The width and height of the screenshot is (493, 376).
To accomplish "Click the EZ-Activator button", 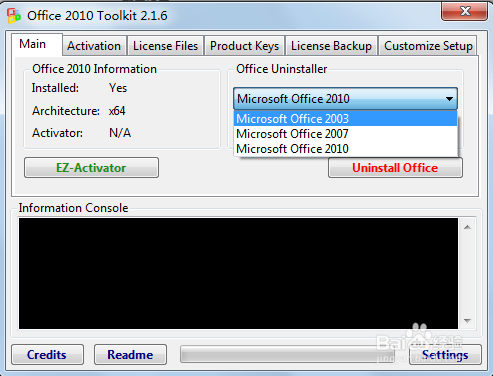I will (x=91, y=168).
